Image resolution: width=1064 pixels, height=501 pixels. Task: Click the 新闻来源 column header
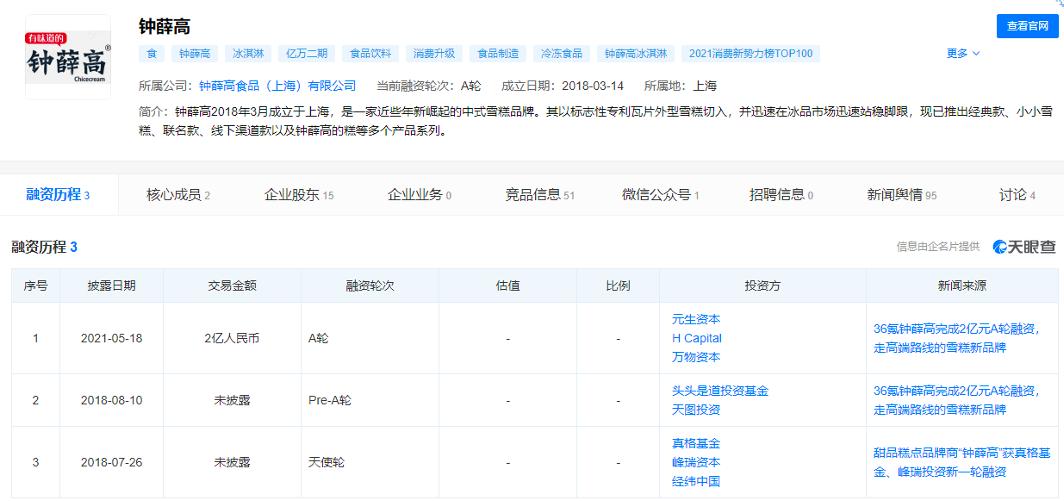tap(962, 286)
